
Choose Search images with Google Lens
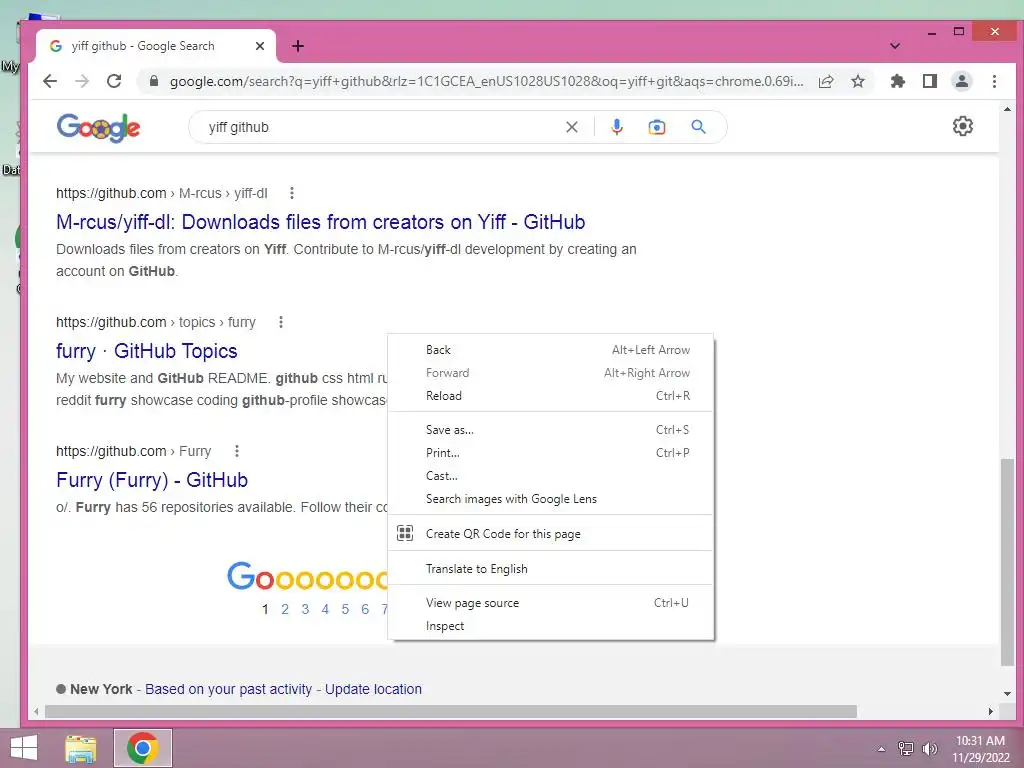(x=551, y=499)
